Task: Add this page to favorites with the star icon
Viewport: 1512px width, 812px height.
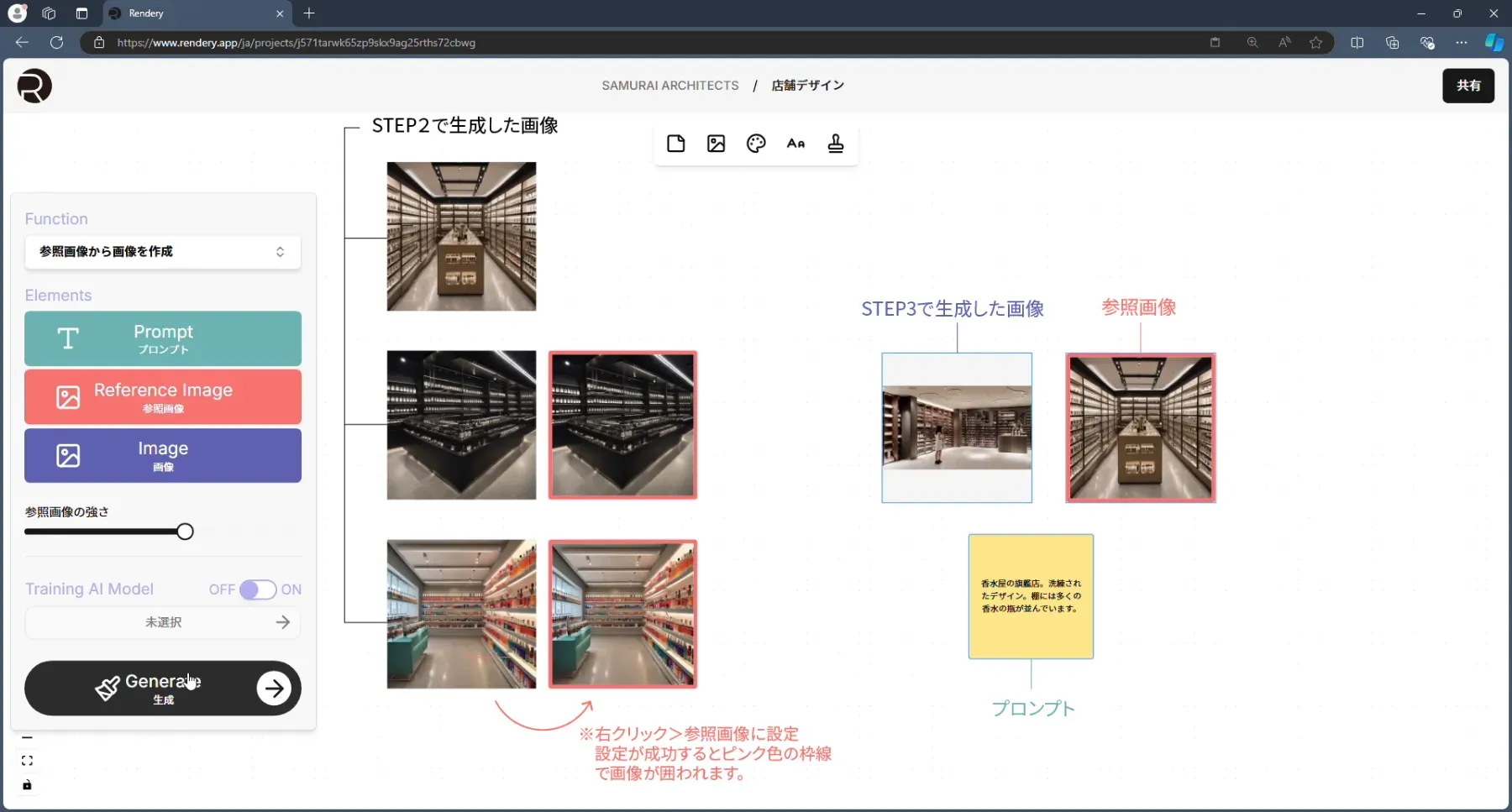Action: pyautogui.click(x=1315, y=43)
